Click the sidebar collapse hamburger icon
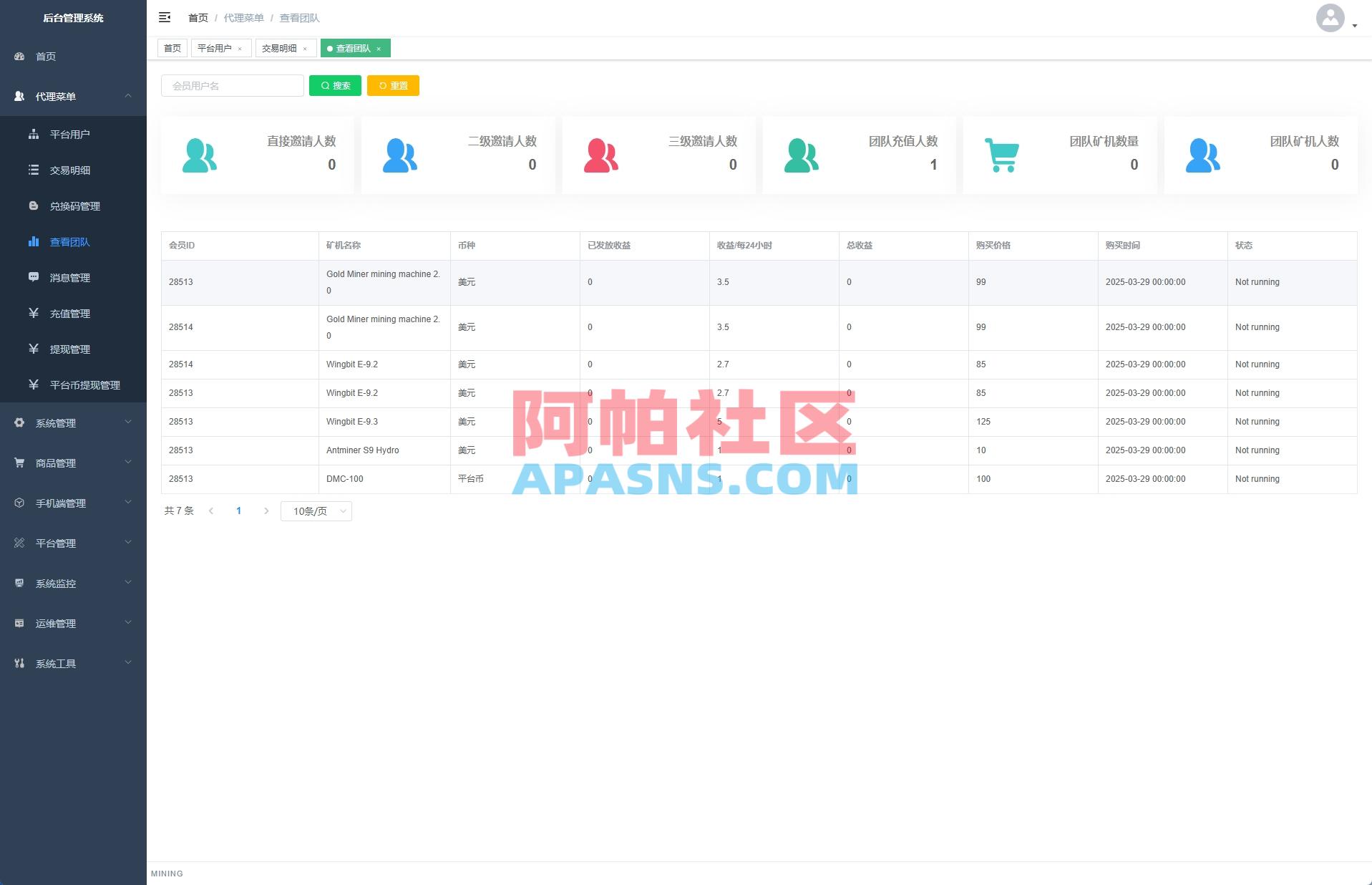 coord(165,17)
